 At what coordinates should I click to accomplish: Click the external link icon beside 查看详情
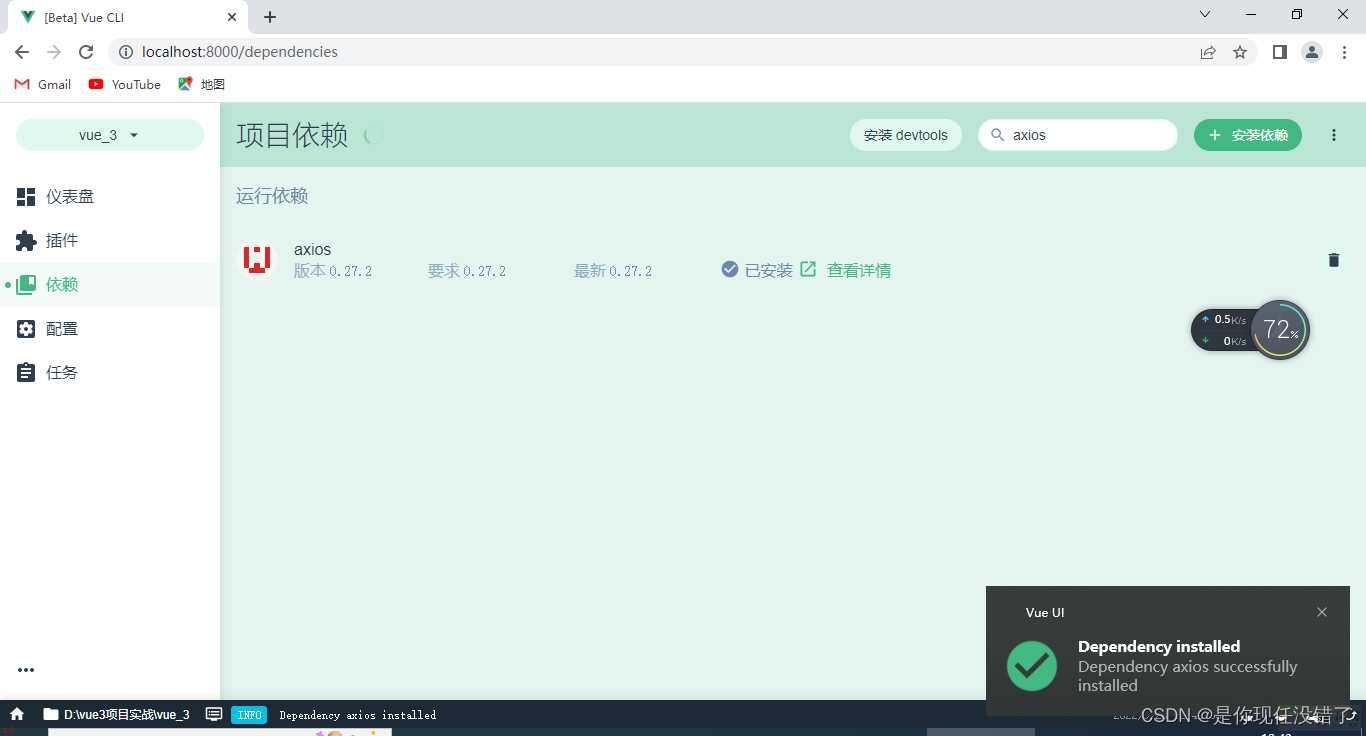click(x=808, y=269)
